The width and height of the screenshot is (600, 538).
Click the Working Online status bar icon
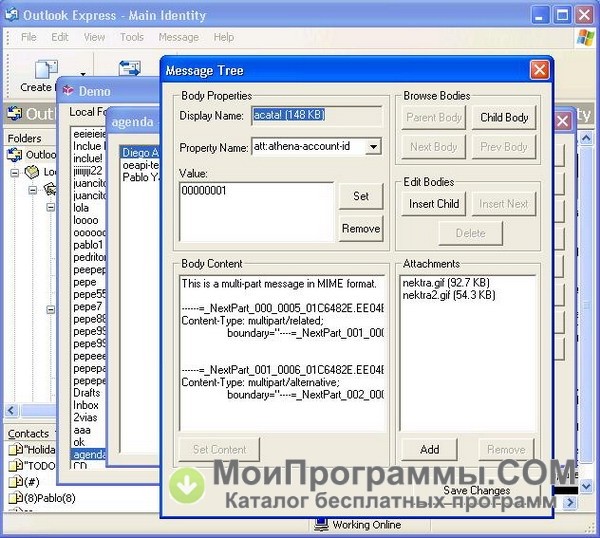[x=321, y=524]
